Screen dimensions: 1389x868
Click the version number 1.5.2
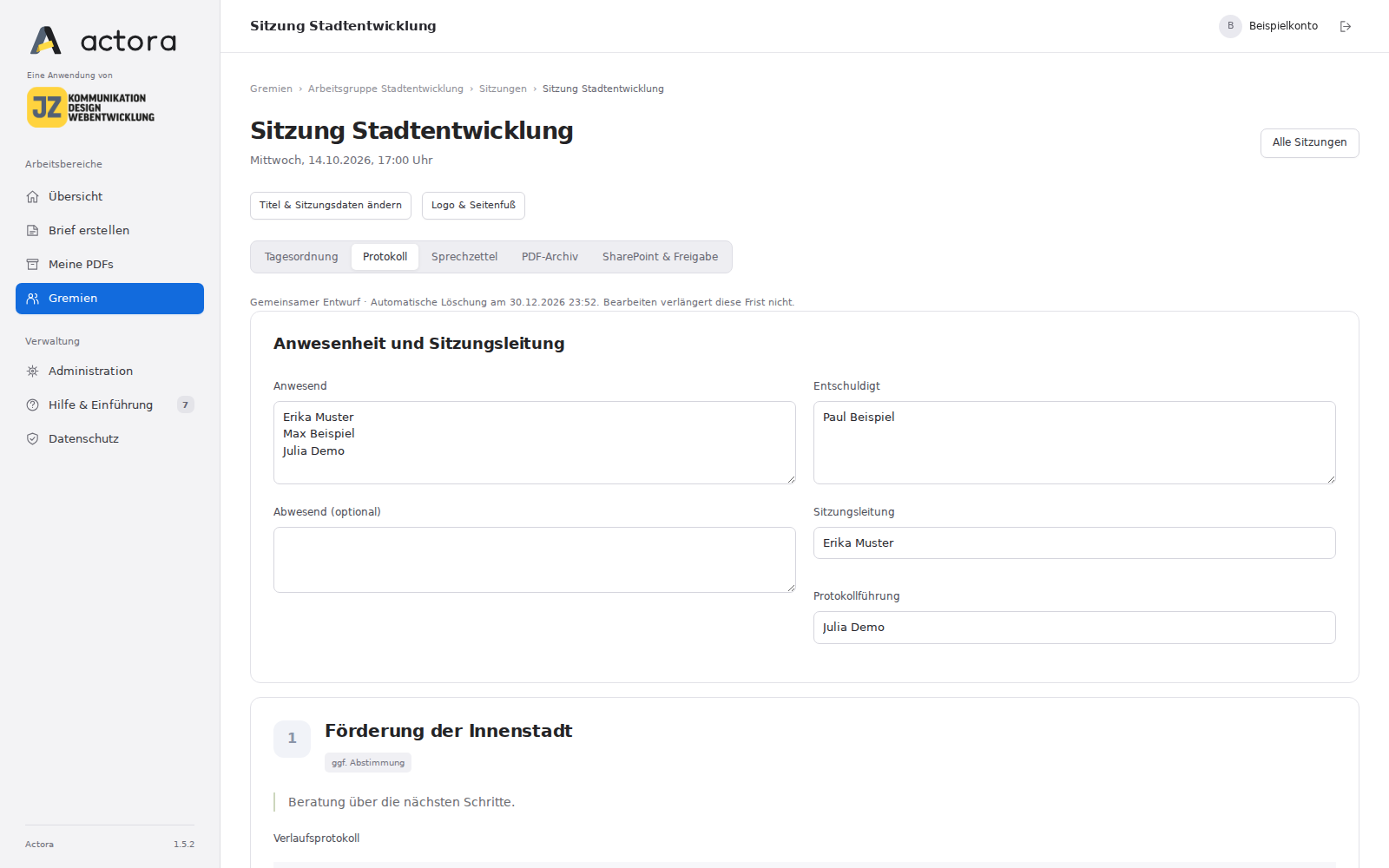point(184,845)
